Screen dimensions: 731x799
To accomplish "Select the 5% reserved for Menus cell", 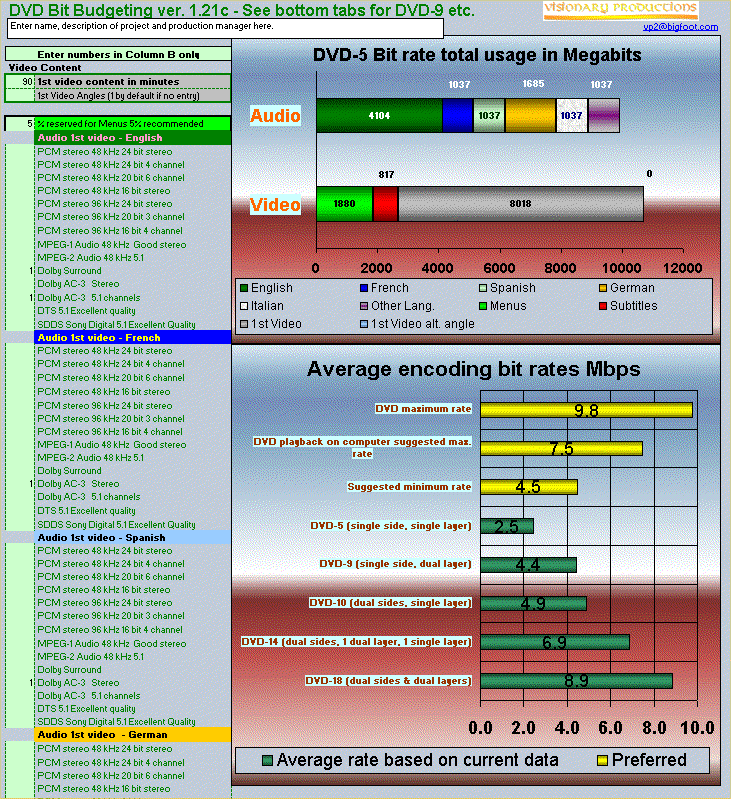I will 20,123.
